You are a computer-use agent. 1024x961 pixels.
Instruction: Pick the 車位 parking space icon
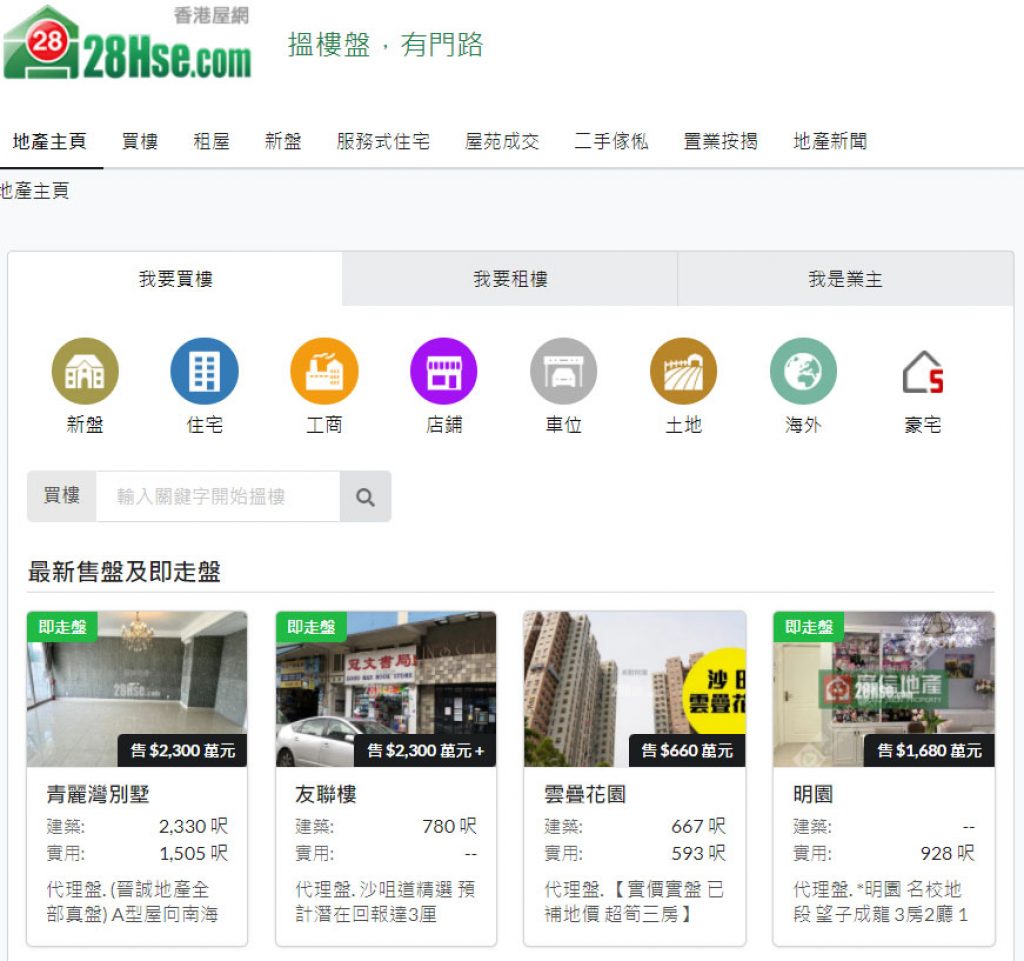564,371
